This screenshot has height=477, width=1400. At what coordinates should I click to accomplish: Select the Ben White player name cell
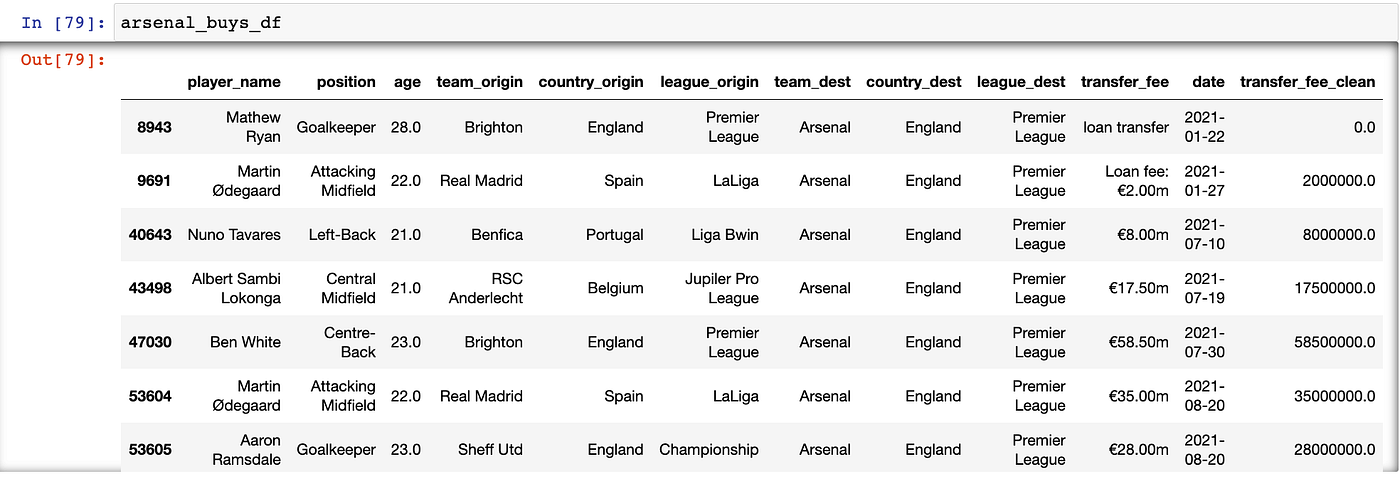pyautogui.click(x=245, y=342)
